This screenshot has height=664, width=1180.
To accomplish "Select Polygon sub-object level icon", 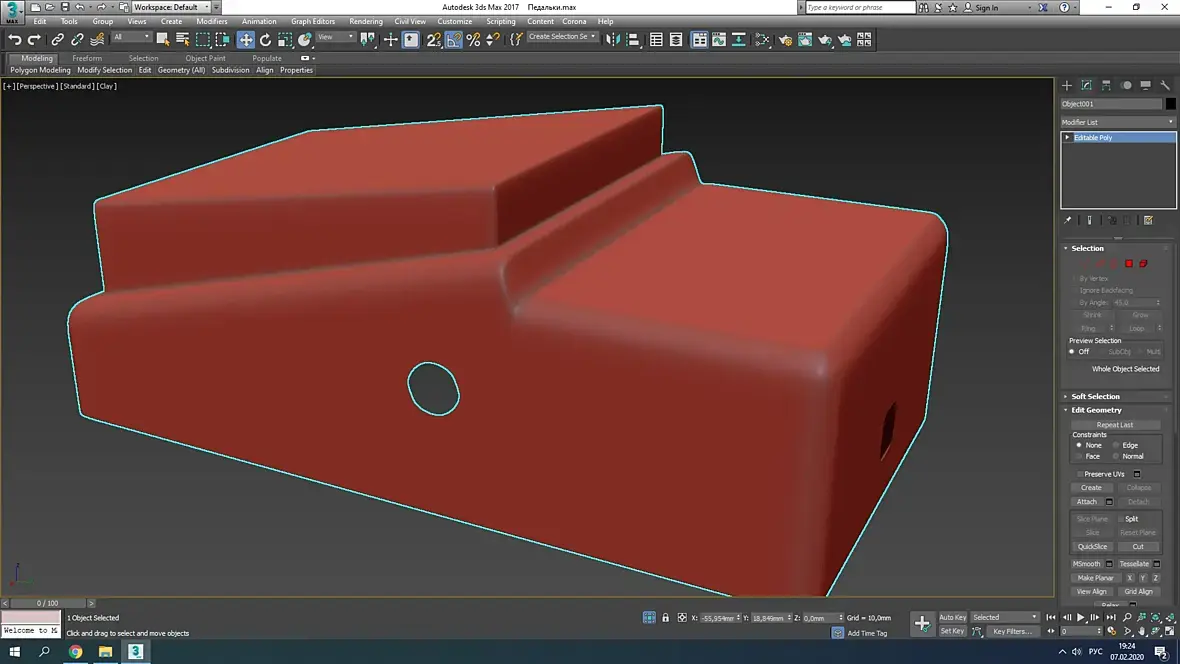I will click(1129, 263).
